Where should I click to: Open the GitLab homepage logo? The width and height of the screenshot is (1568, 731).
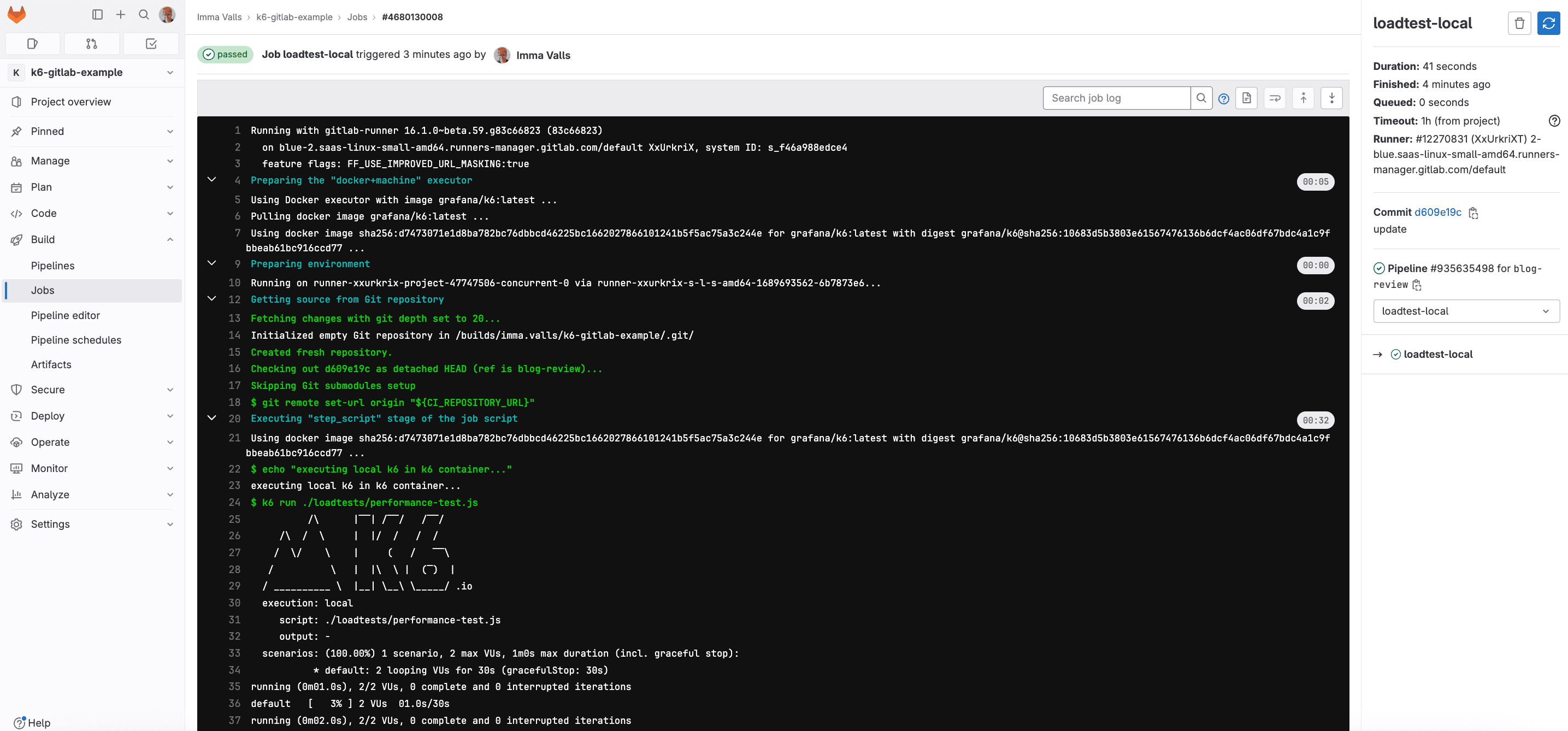[16, 15]
